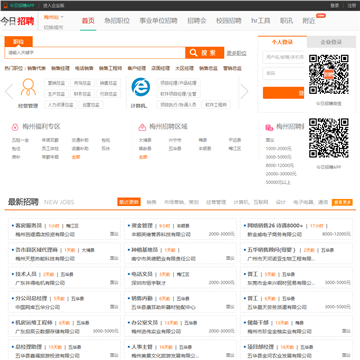
Task: Click hot position 销售代表
Action: coord(37,68)
